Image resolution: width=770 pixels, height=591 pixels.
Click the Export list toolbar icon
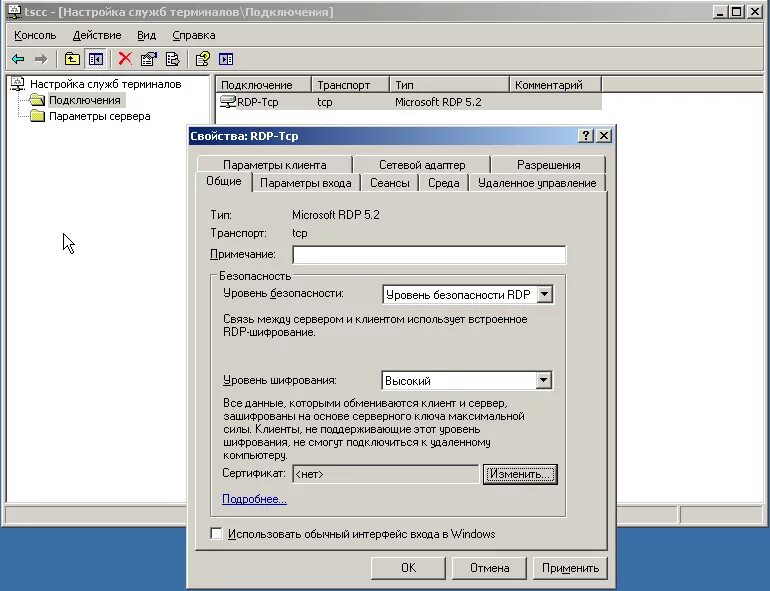click(172, 59)
